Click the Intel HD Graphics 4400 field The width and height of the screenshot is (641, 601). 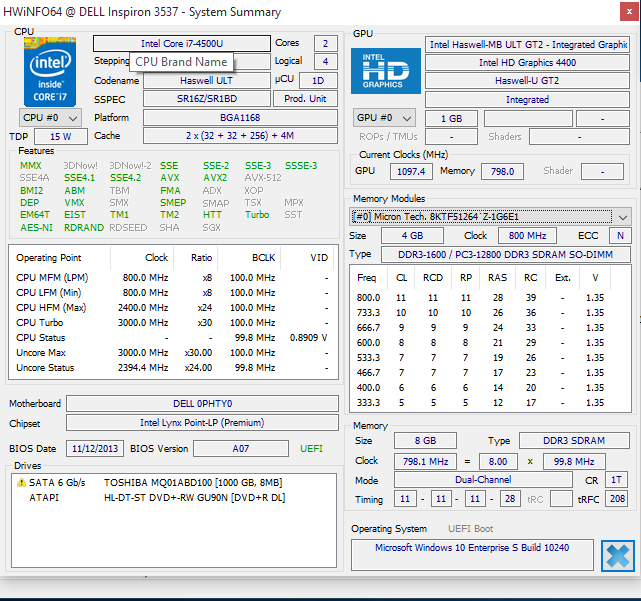click(x=527, y=63)
